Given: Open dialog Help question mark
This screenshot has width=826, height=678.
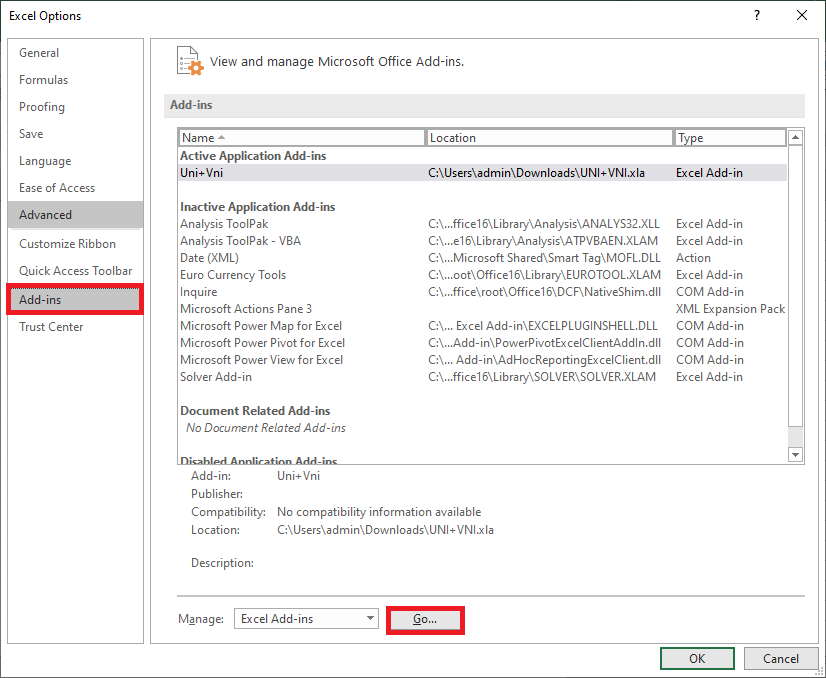Looking at the screenshot, I should (757, 15).
